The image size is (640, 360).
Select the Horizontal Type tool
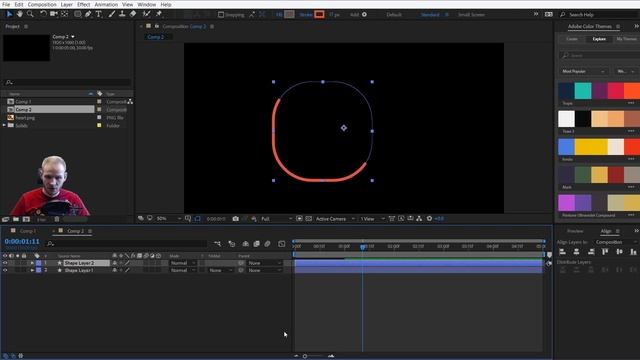click(x=99, y=14)
